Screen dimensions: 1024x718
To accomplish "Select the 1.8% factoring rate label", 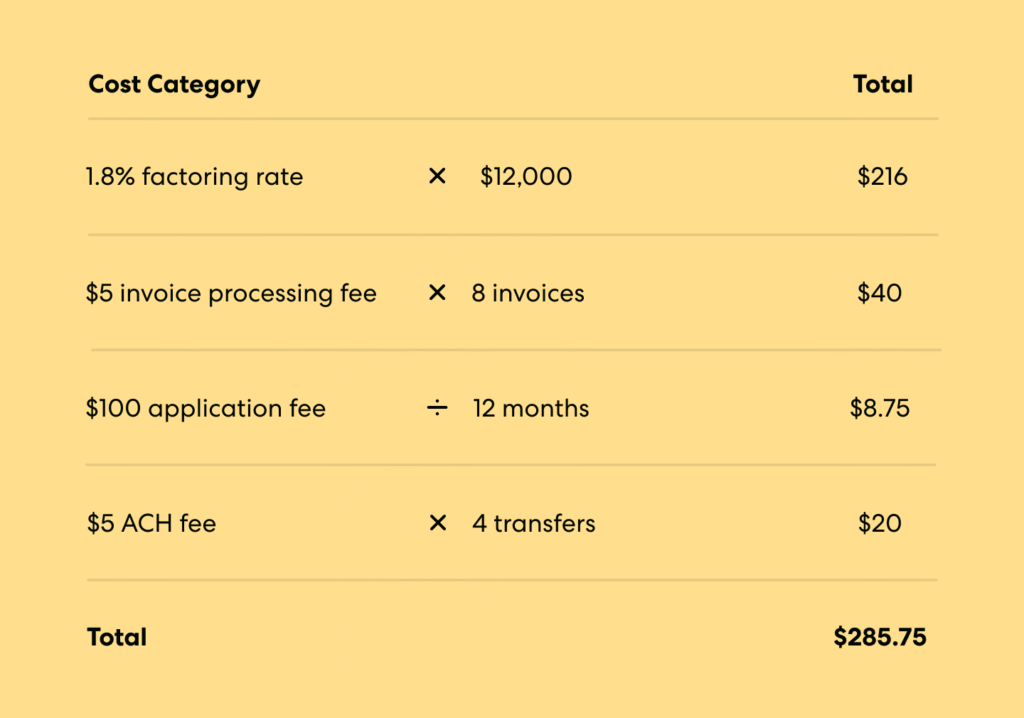I will tap(194, 178).
